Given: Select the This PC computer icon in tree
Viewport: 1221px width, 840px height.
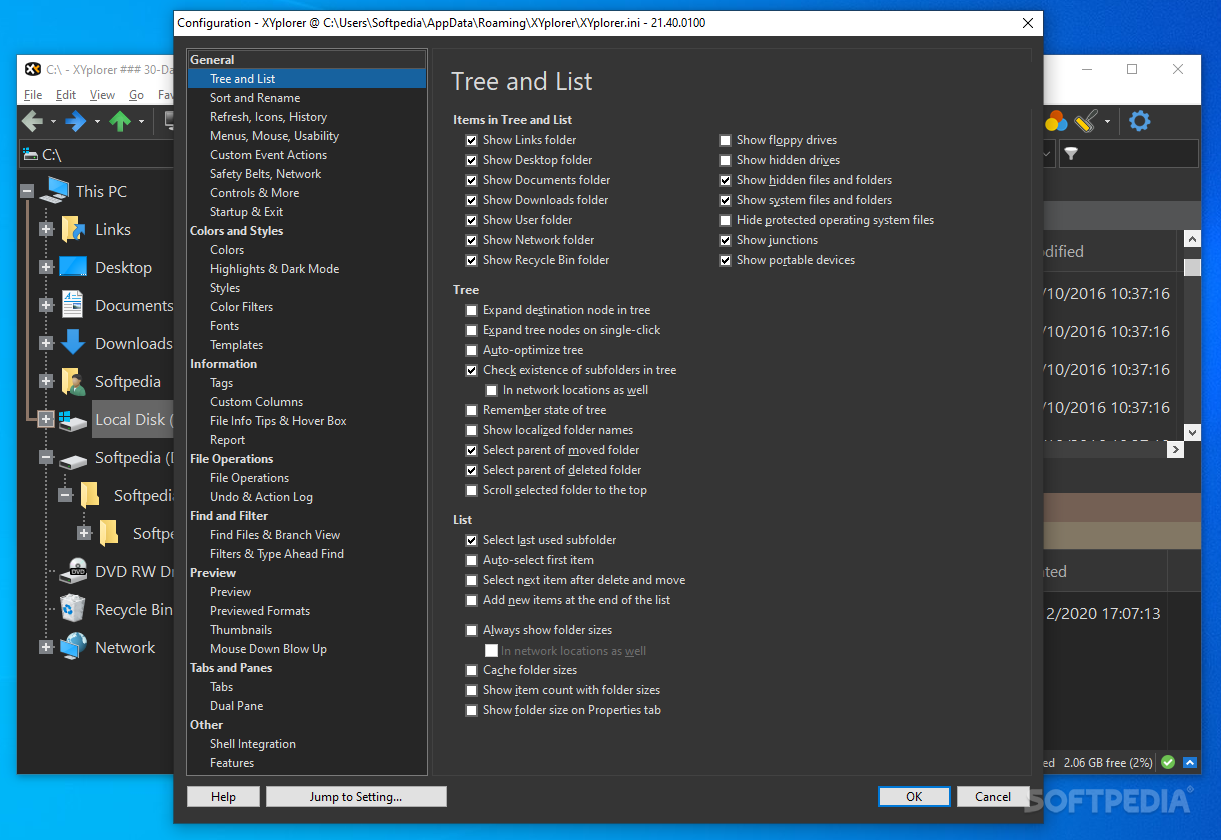Looking at the screenshot, I should click(54, 191).
